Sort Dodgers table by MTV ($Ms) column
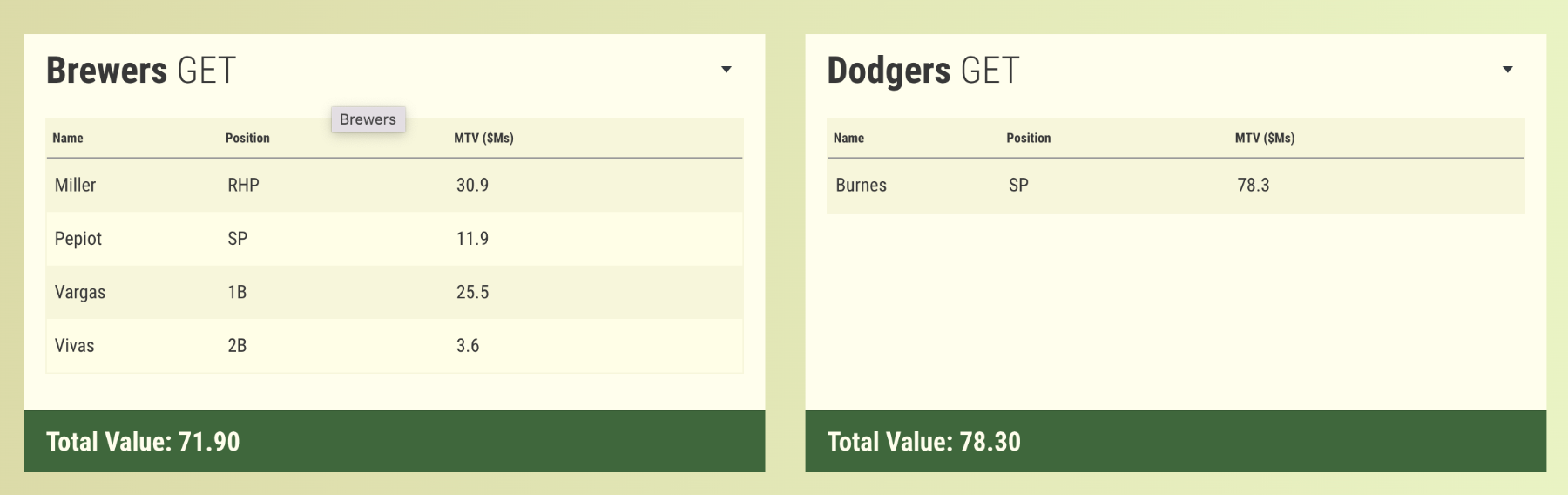Image resolution: width=1568 pixels, height=495 pixels. click(x=1265, y=138)
